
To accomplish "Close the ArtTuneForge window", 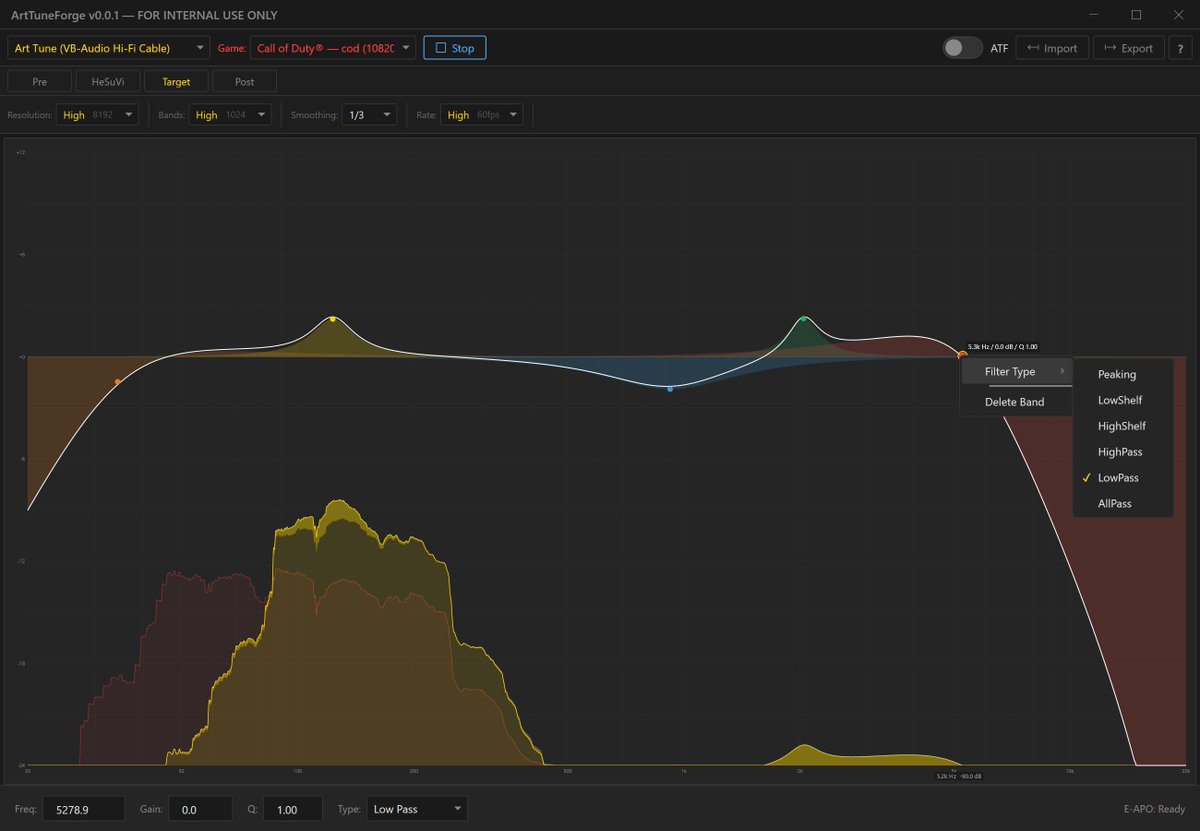I will coord(1177,15).
